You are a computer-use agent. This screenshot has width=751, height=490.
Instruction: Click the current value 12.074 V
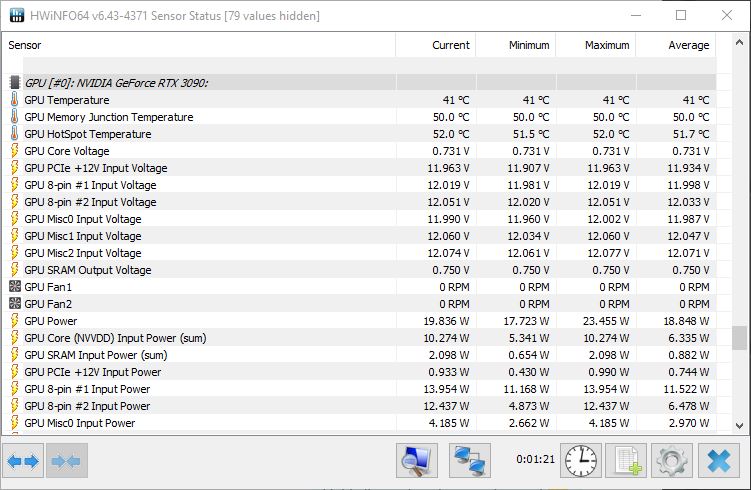coord(448,253)
